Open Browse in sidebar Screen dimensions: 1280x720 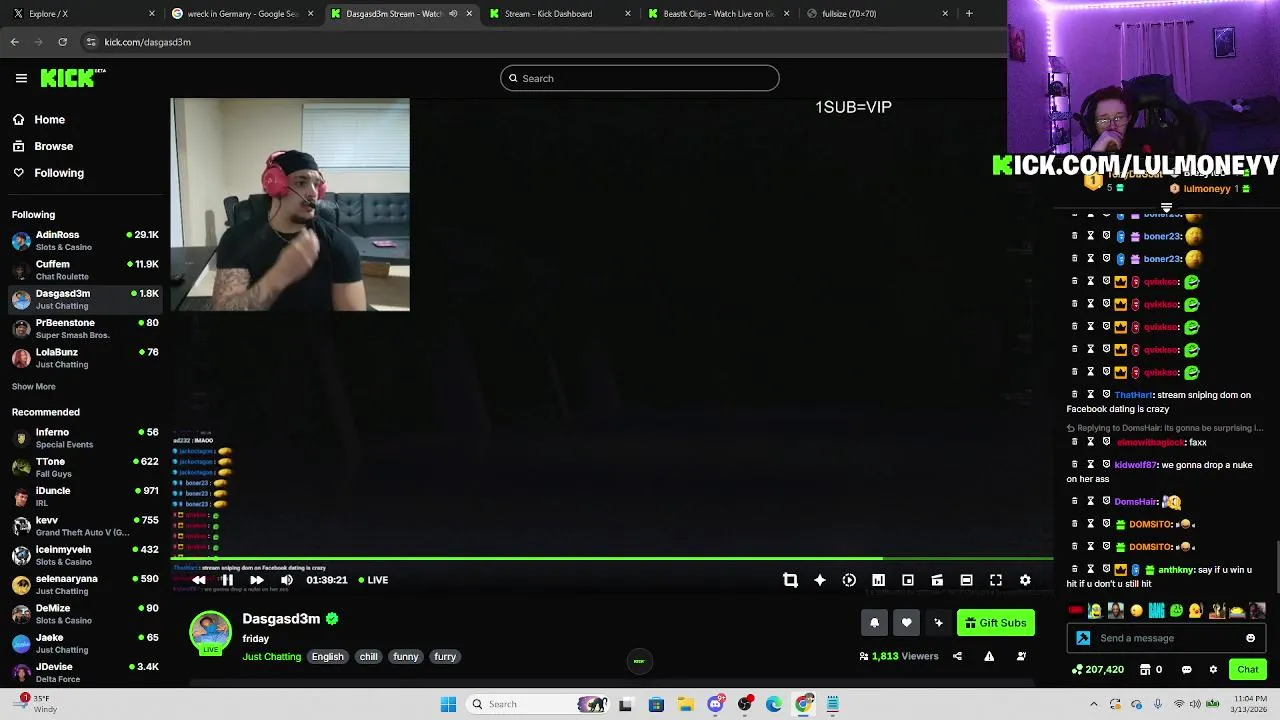pos(43,146)
